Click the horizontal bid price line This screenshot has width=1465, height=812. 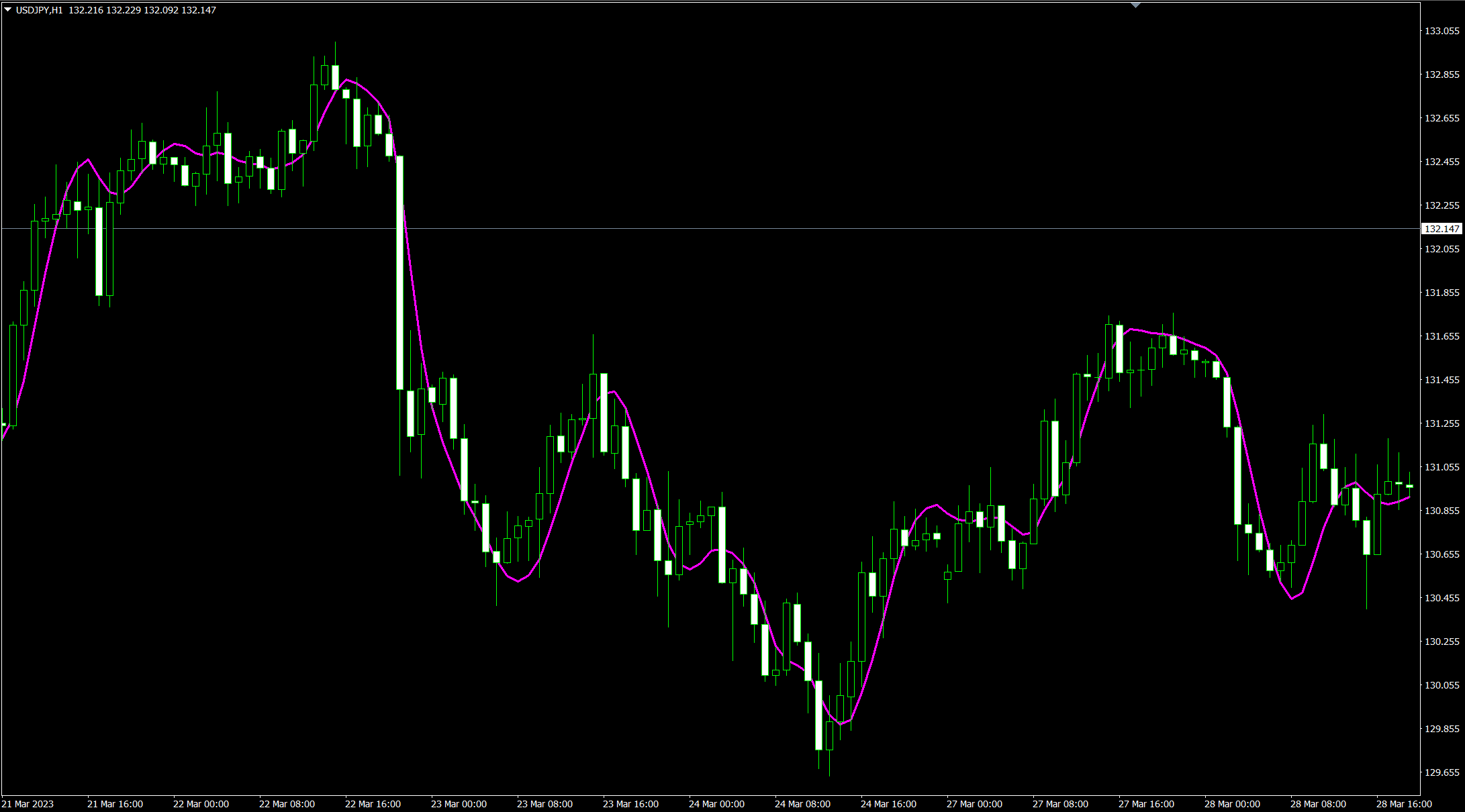[671, 229]
